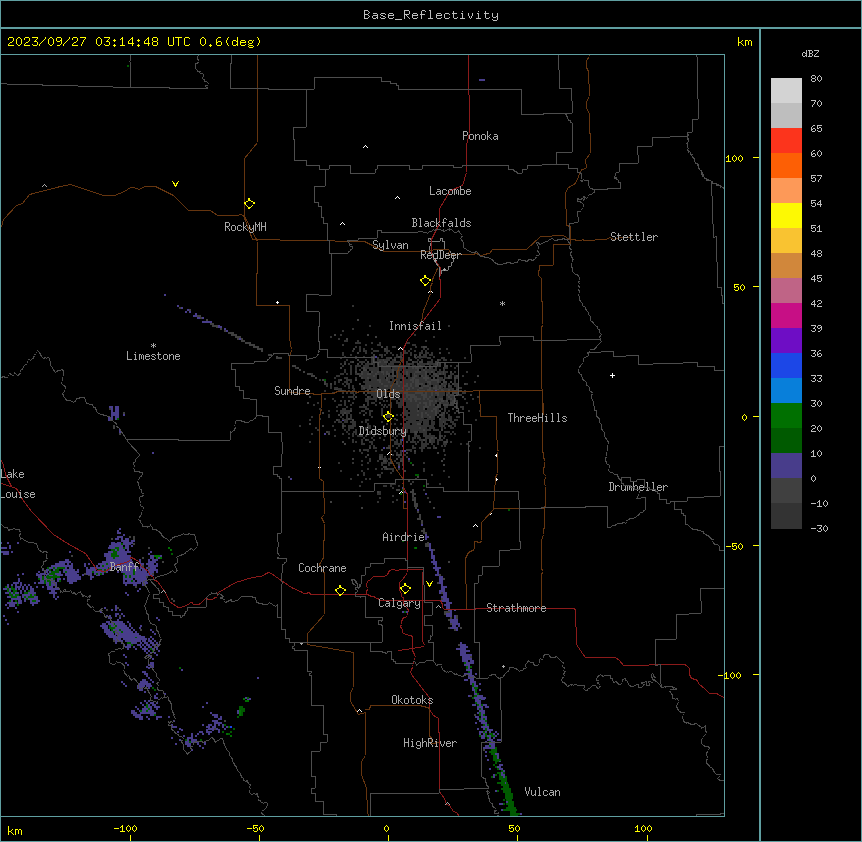Click the Limestone label
Viewport: 862px width, 842px height.
click(153, 356)
